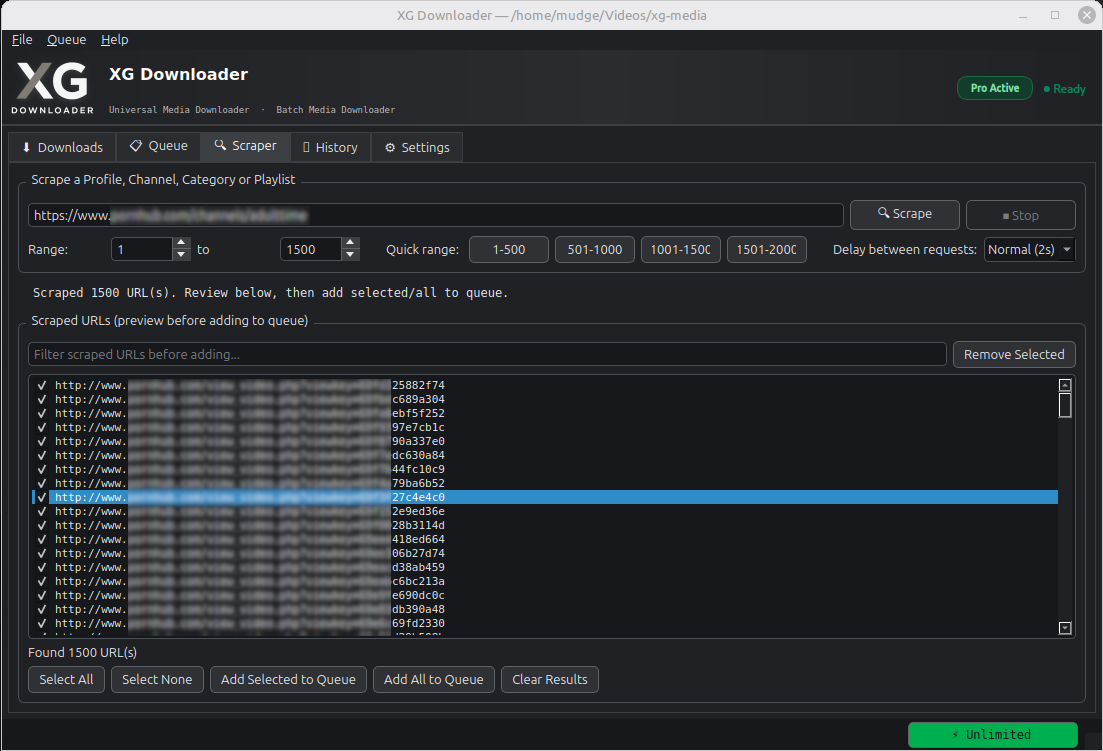Set quick range to 1501-2000
This screenshot has height=751, width=1103.
766,250
